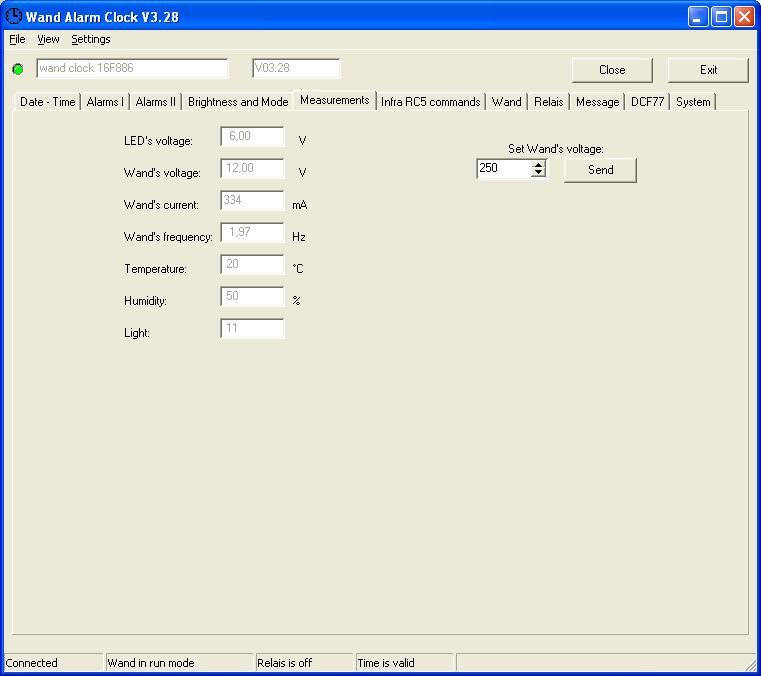Click the green connection status LED
761x676 pixels.
18,69
